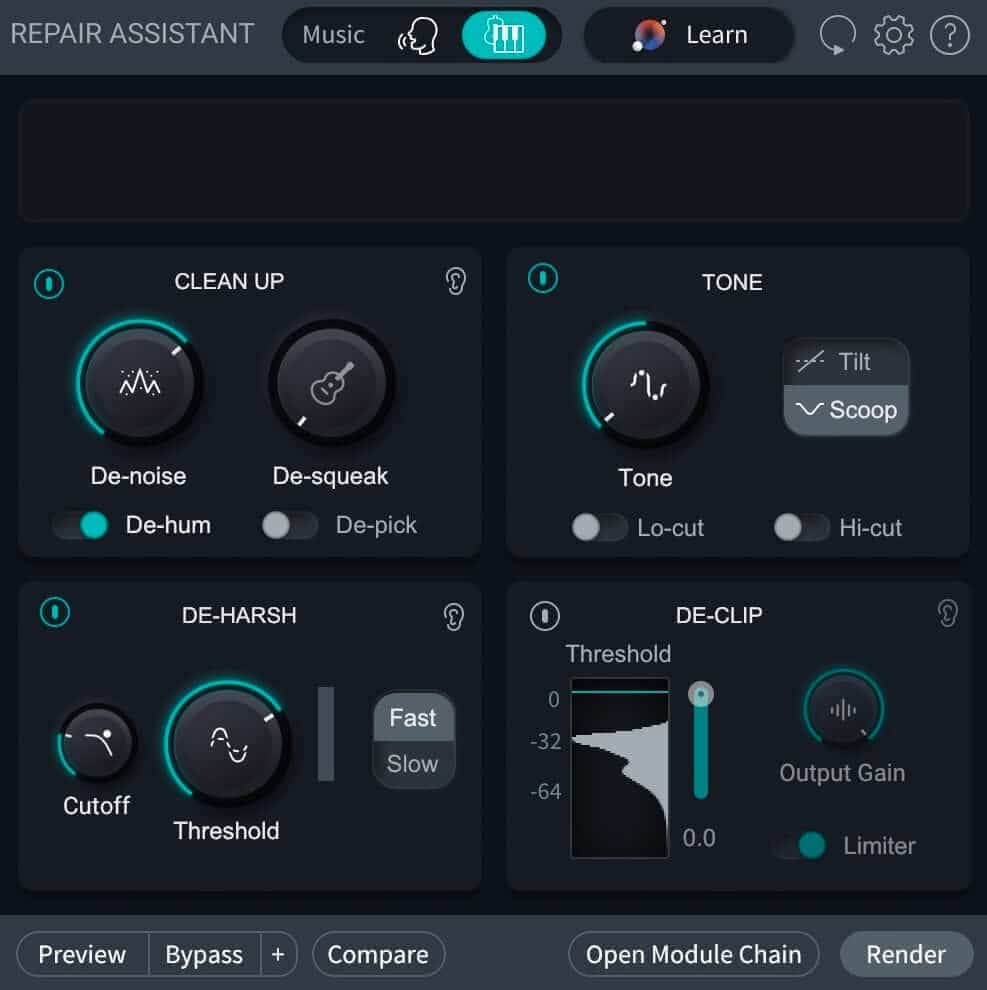Select Fast de-harsh speed
987x990 pixels.
pyautogui.click(x=413, y=717)
